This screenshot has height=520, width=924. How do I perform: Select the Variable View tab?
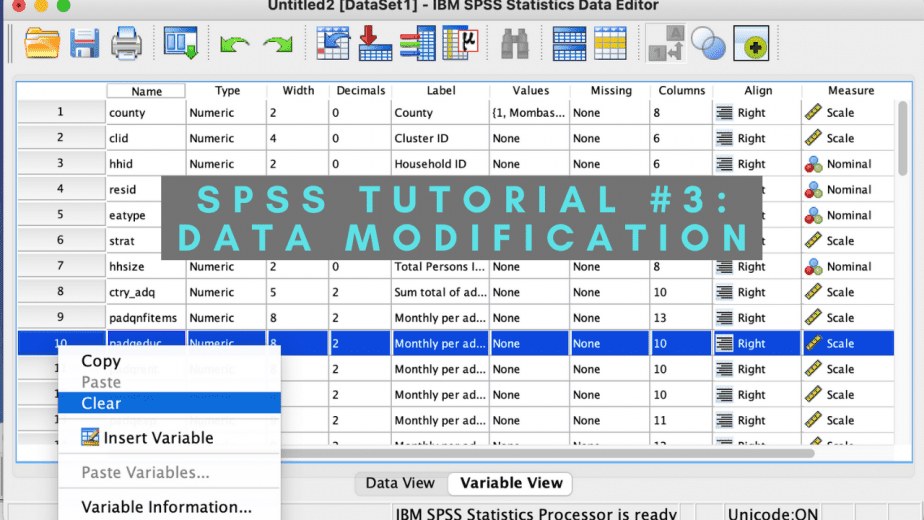coord(511,483)
